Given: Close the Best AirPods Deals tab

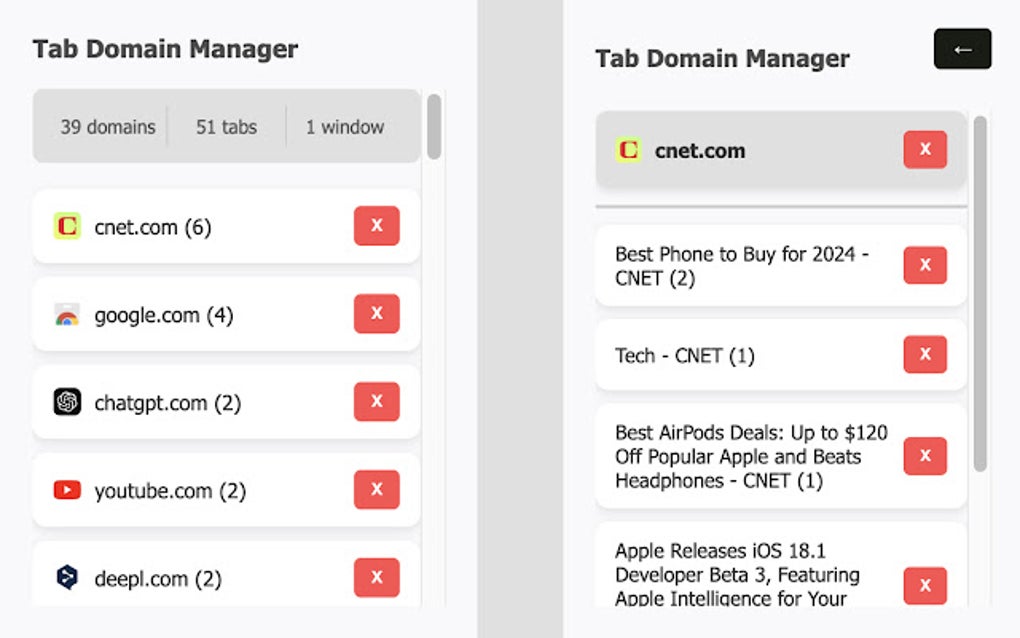Looking at the screenshot, I should [925, 456].
